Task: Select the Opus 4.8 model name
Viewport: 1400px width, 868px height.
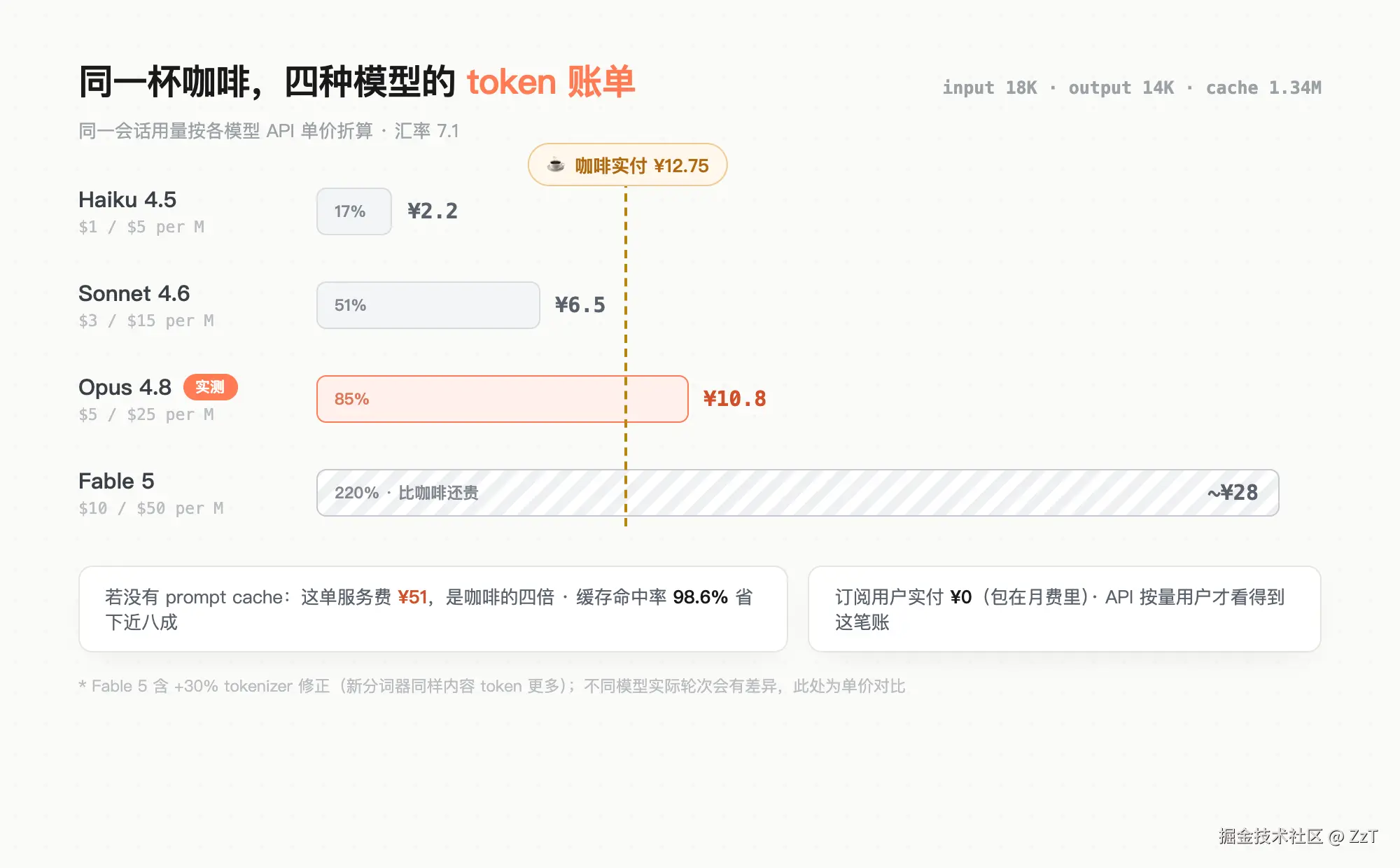Action: tap(125, 387)
